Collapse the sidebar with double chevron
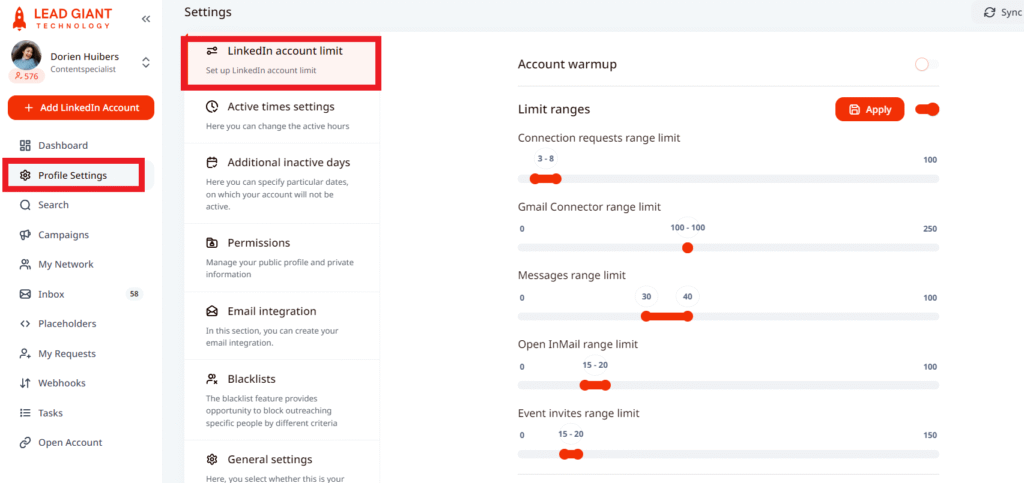The height and width of the screenshot is (483, 1024). point(146,18)
